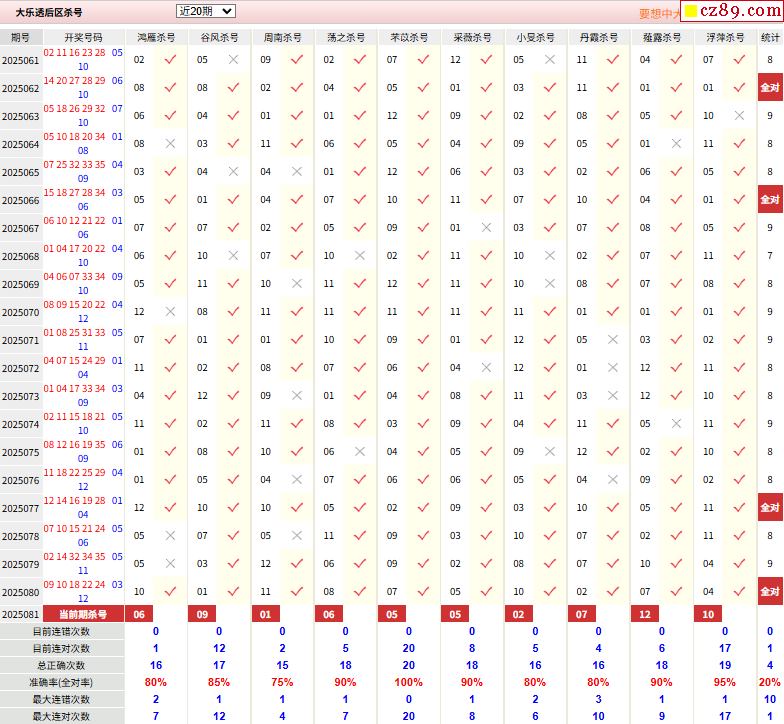Select the 统计 column header
The width and height of the screenshot is (784, 724).
tap(770, 38)
